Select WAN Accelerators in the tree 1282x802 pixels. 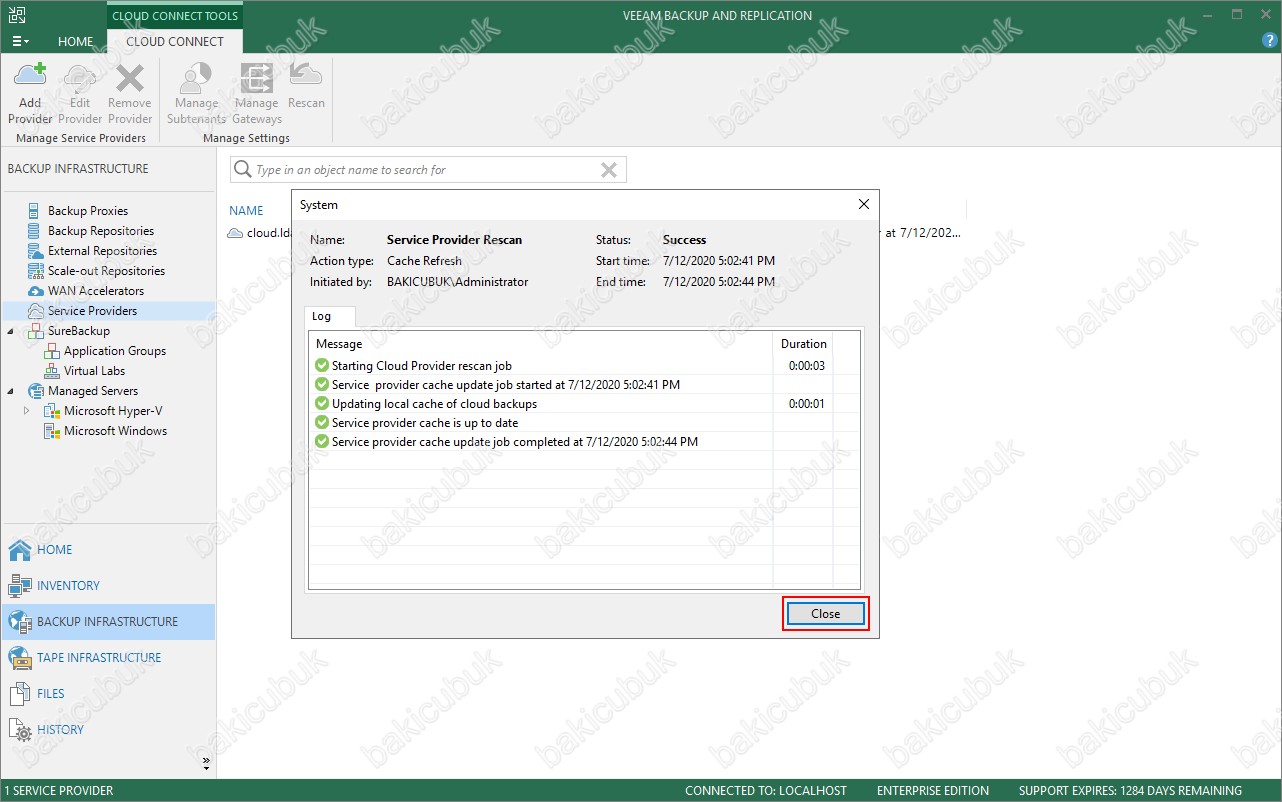coord(96,291)
